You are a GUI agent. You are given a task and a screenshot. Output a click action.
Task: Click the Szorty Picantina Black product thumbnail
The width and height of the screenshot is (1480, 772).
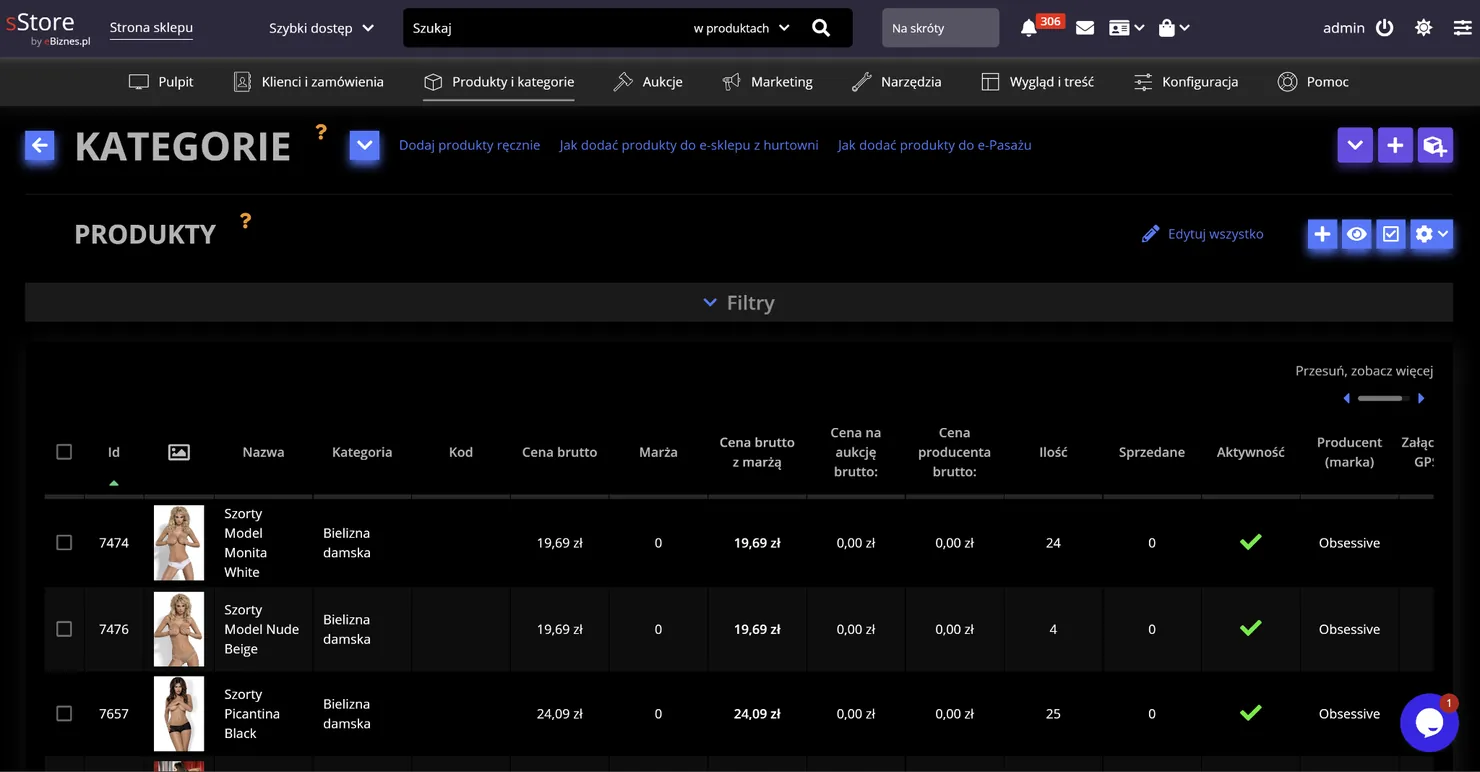pyautogui.click(x=179, y=714)
